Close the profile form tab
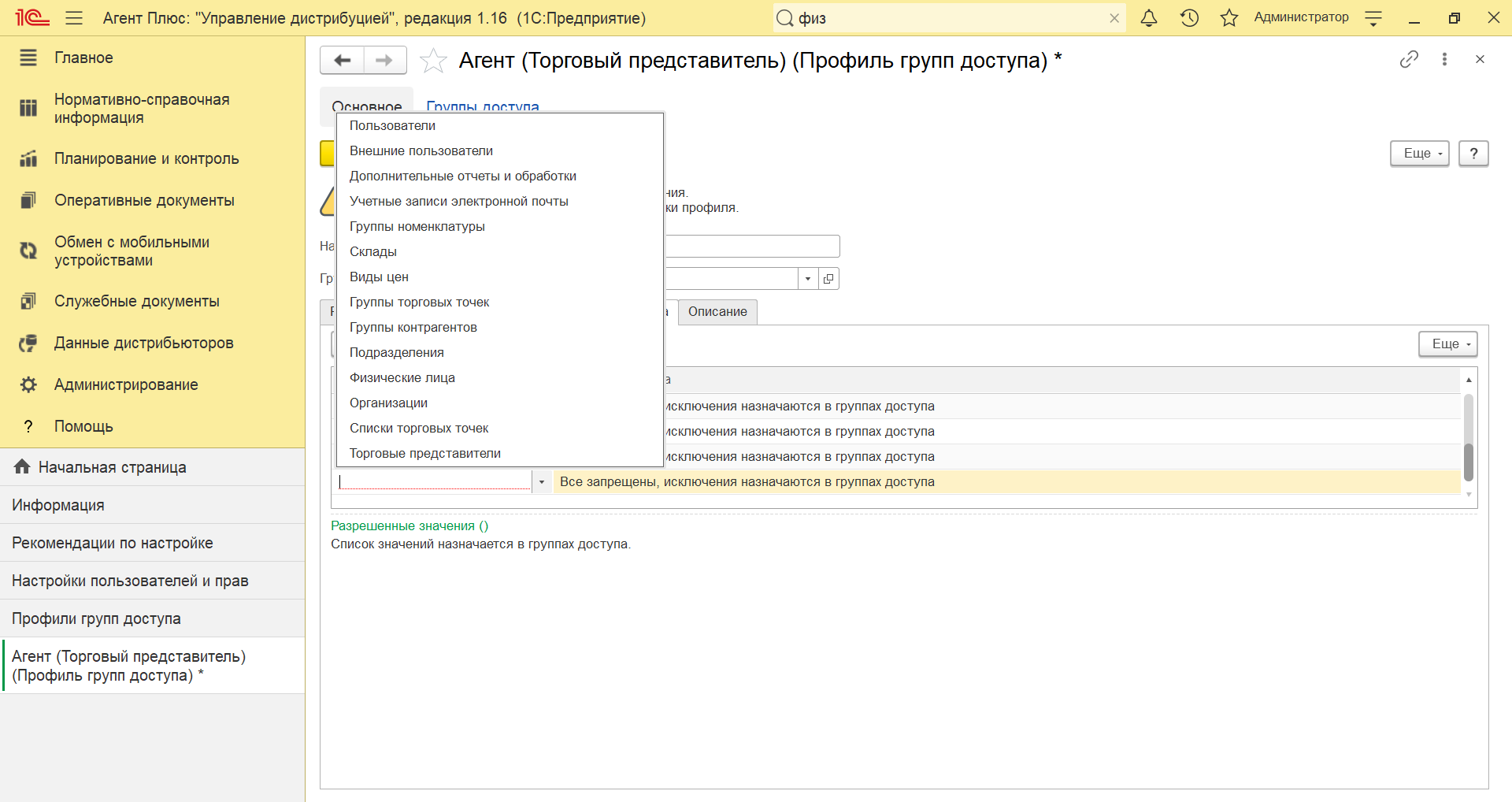The image size is (1512, 802). pos(1480,59)
